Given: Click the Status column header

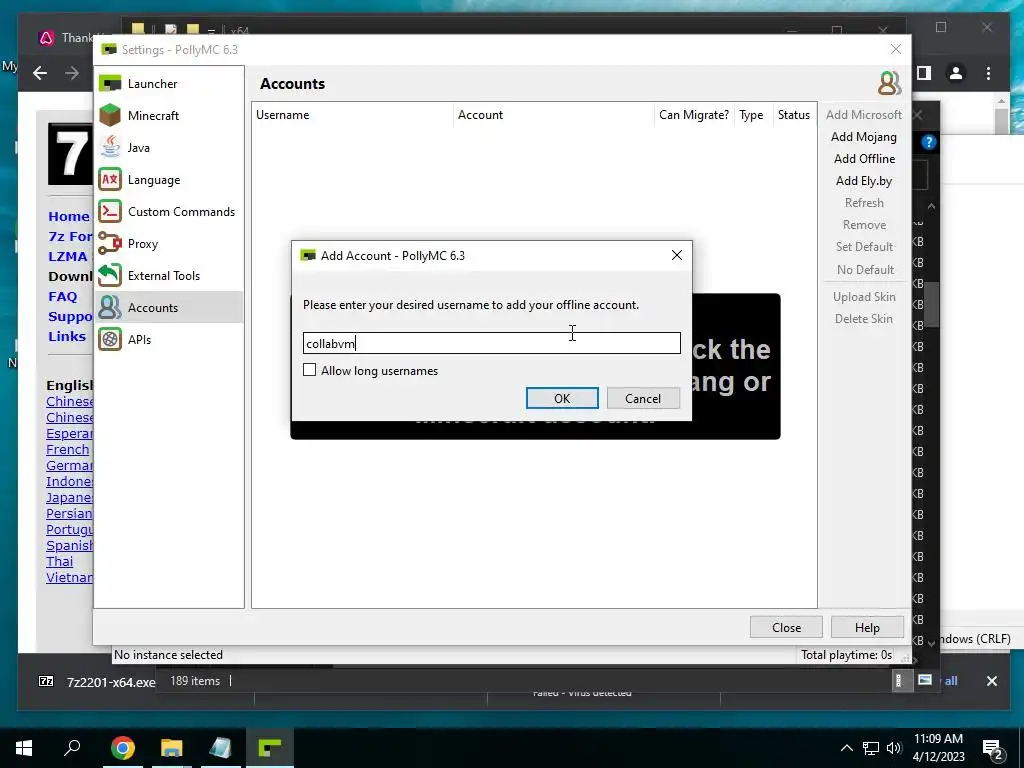Looking at the screenshot, I should pos(794,115).
